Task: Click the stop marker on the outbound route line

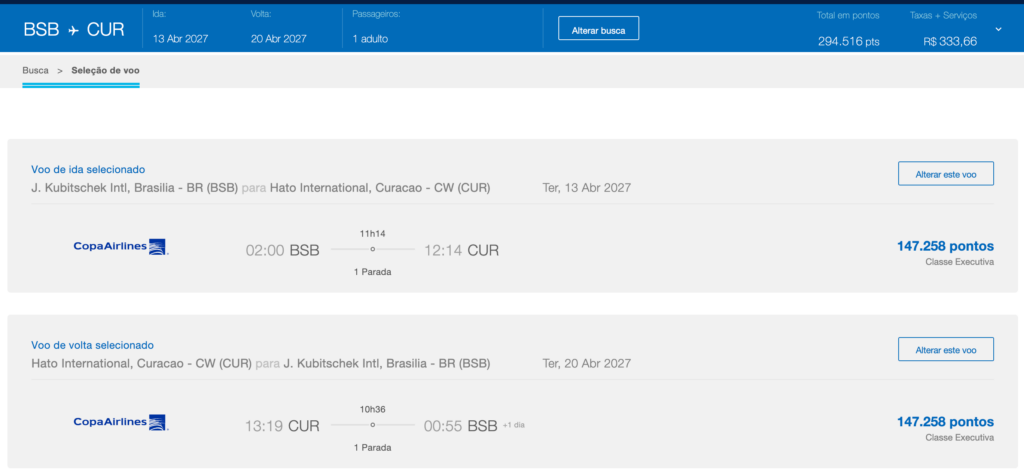Action: click(x=372, y=249)
